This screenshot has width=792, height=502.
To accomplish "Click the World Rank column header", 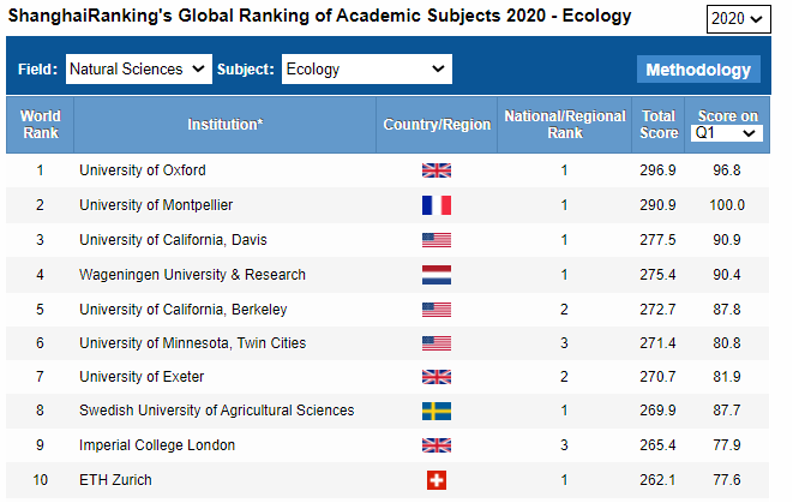I will coord(40,125).
